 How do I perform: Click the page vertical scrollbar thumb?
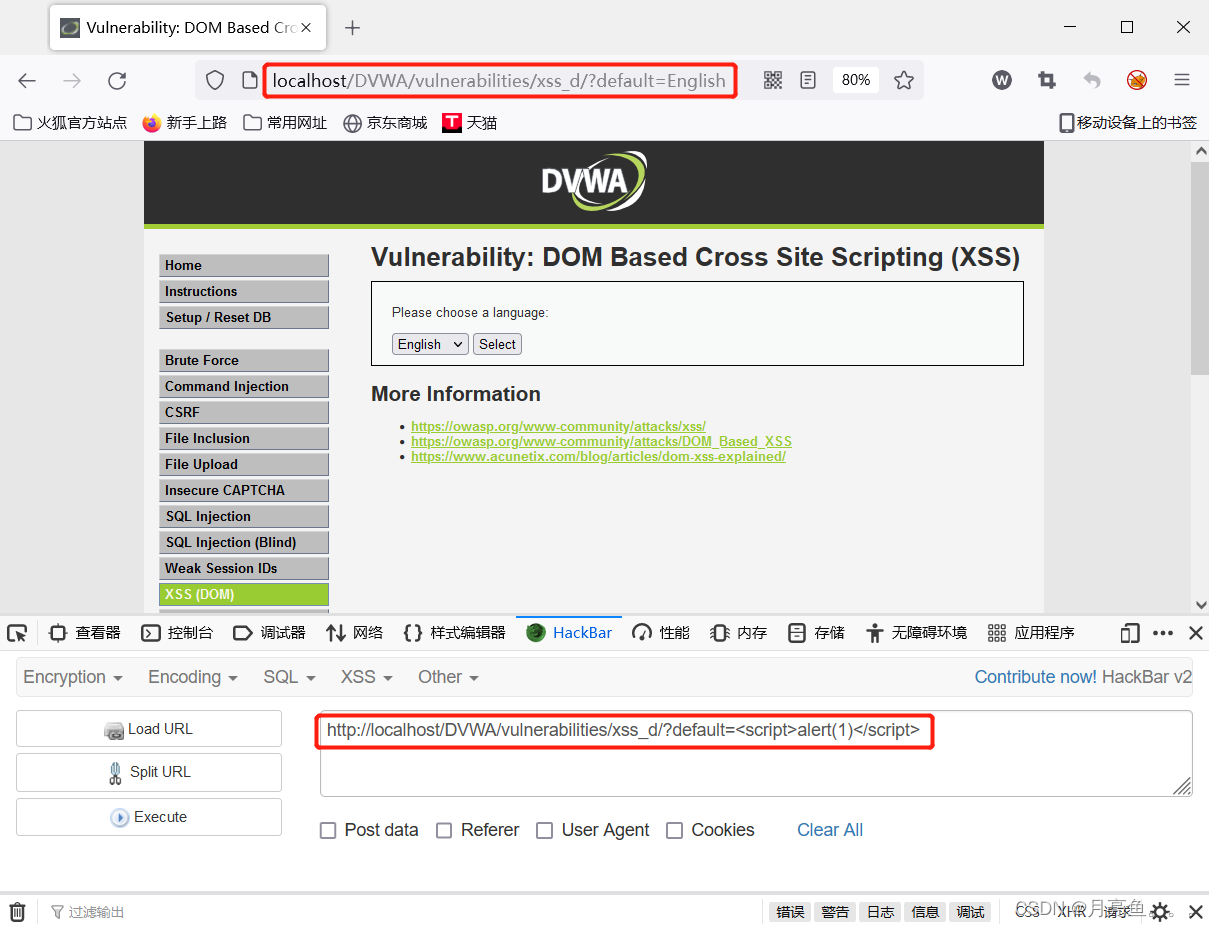(x=1200, y=270)
